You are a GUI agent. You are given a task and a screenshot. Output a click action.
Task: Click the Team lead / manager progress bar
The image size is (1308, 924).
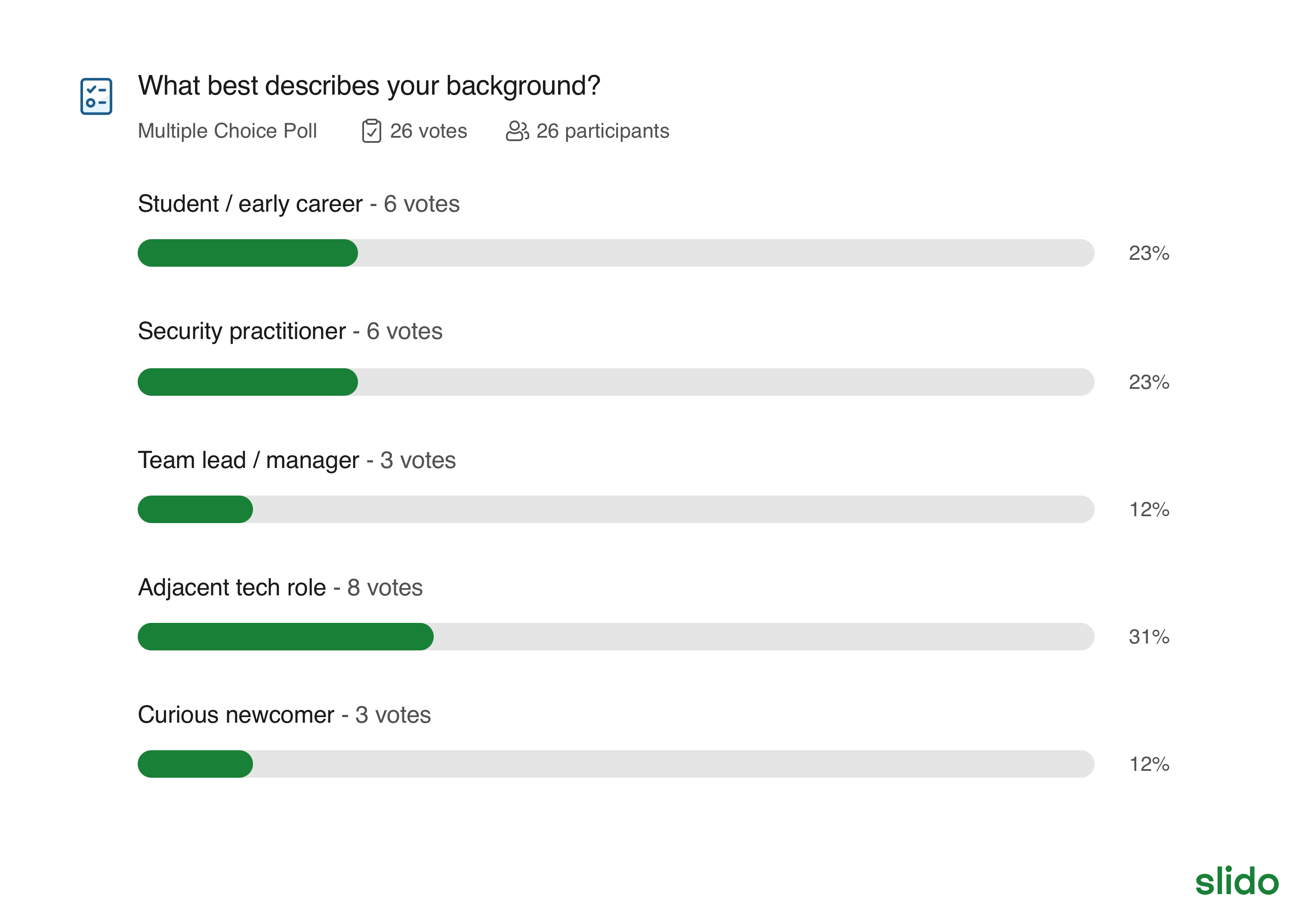(x=615, y=509)
